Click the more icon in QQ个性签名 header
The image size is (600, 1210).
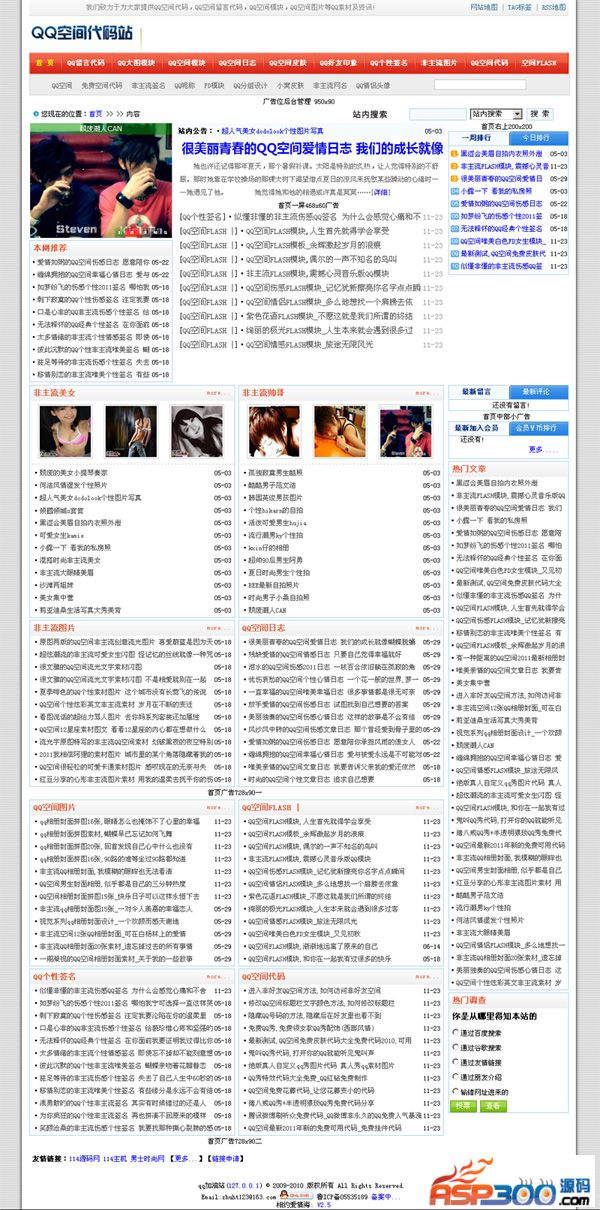(219, 976)
